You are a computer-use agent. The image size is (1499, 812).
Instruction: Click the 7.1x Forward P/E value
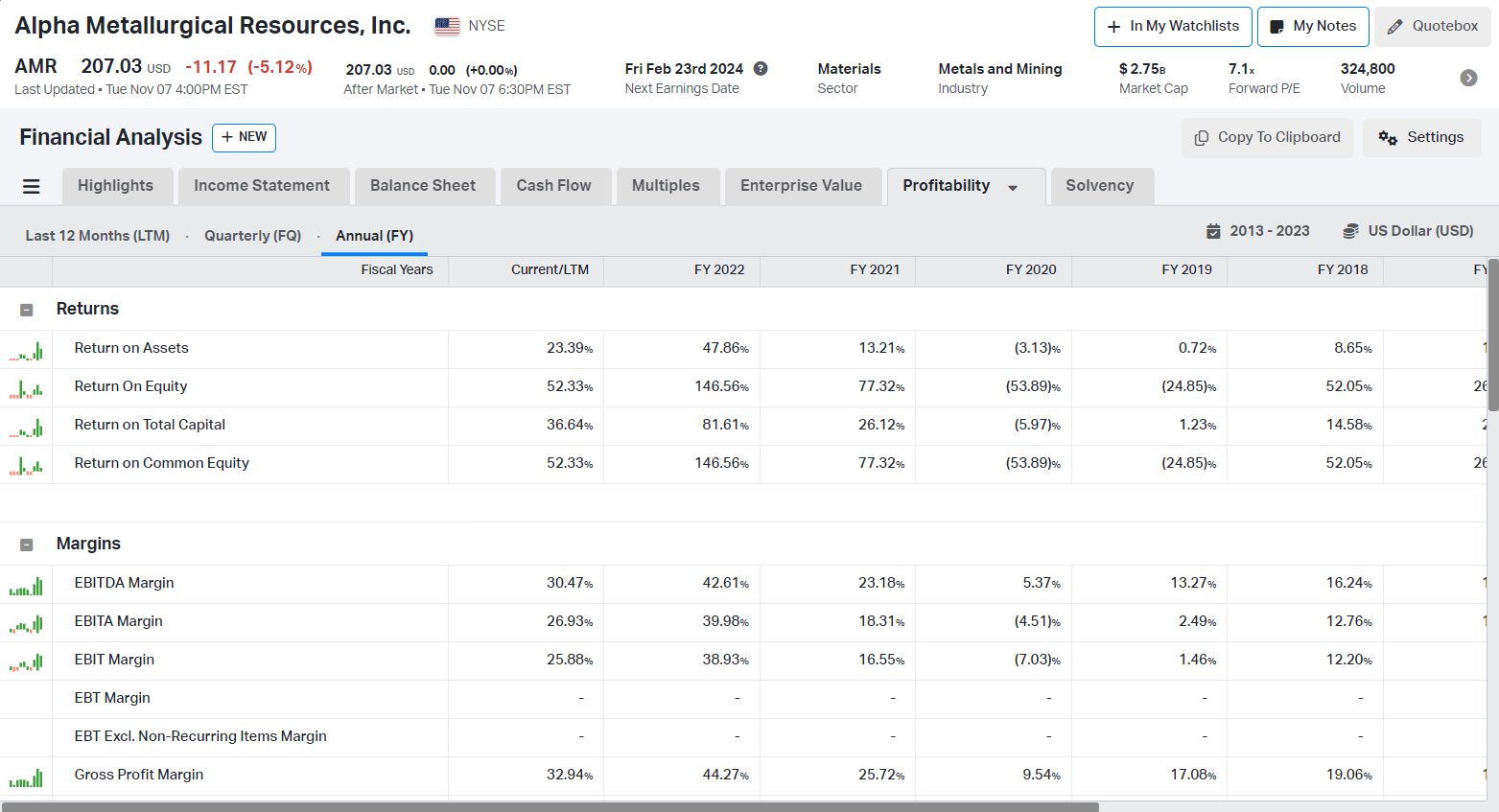click(1241, 69)
